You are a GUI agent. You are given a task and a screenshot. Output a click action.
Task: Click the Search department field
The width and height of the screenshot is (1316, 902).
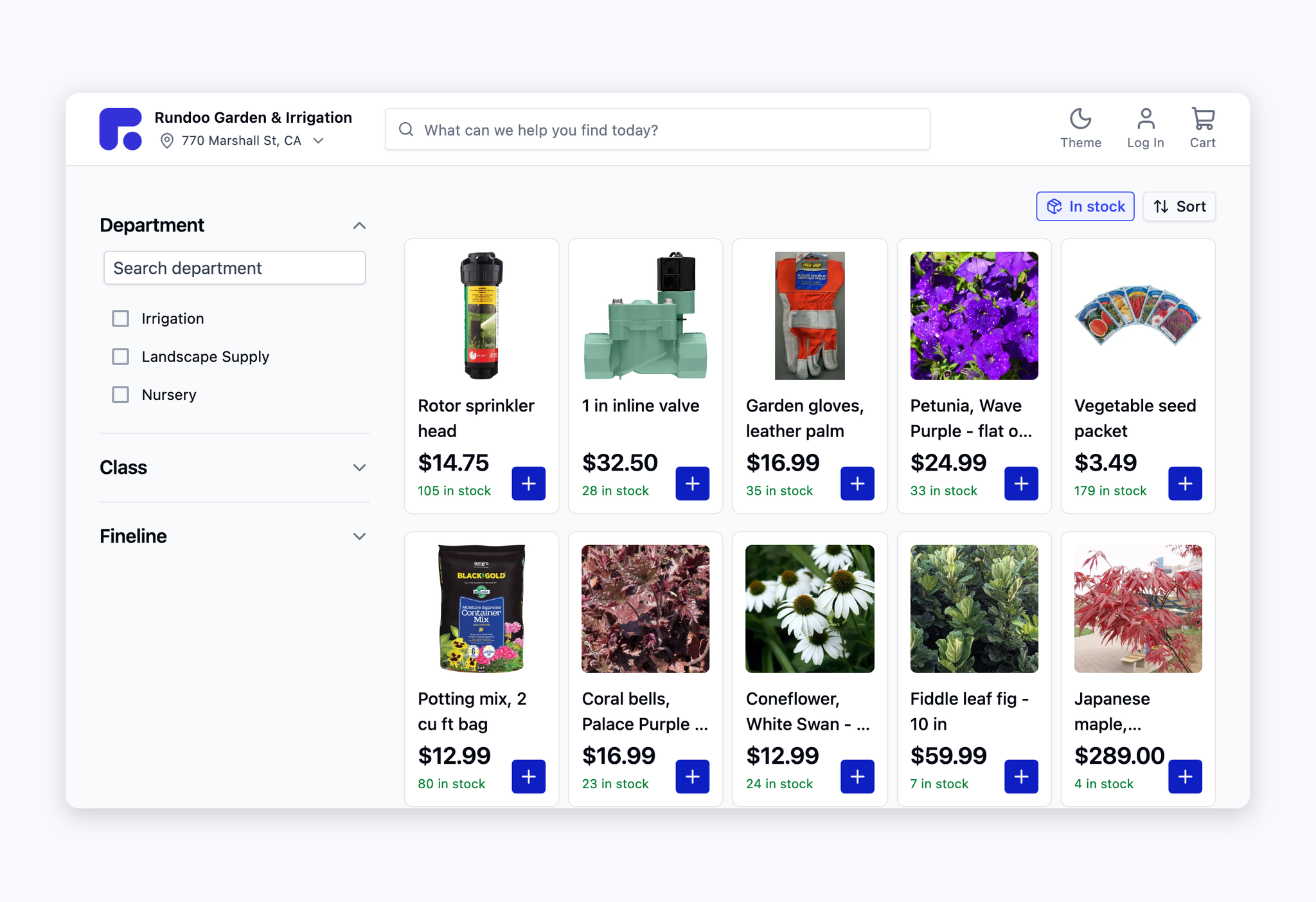(235, 268)
